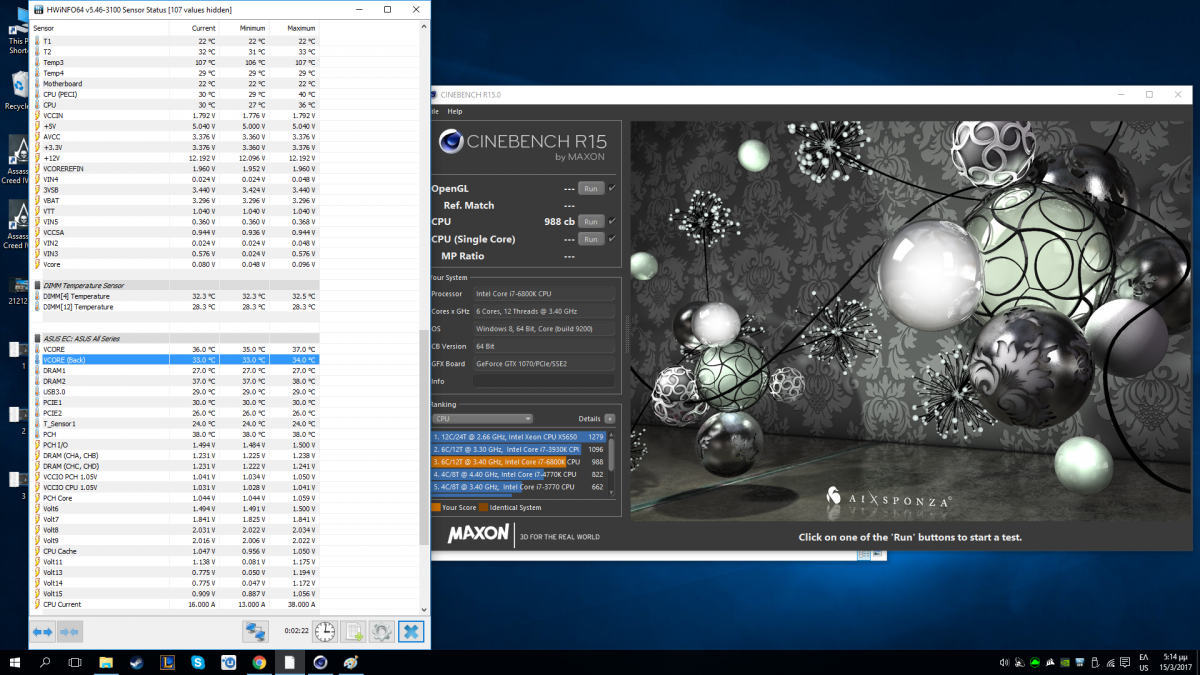Toggle the CPU test checkmark

[x=612, y=221]
